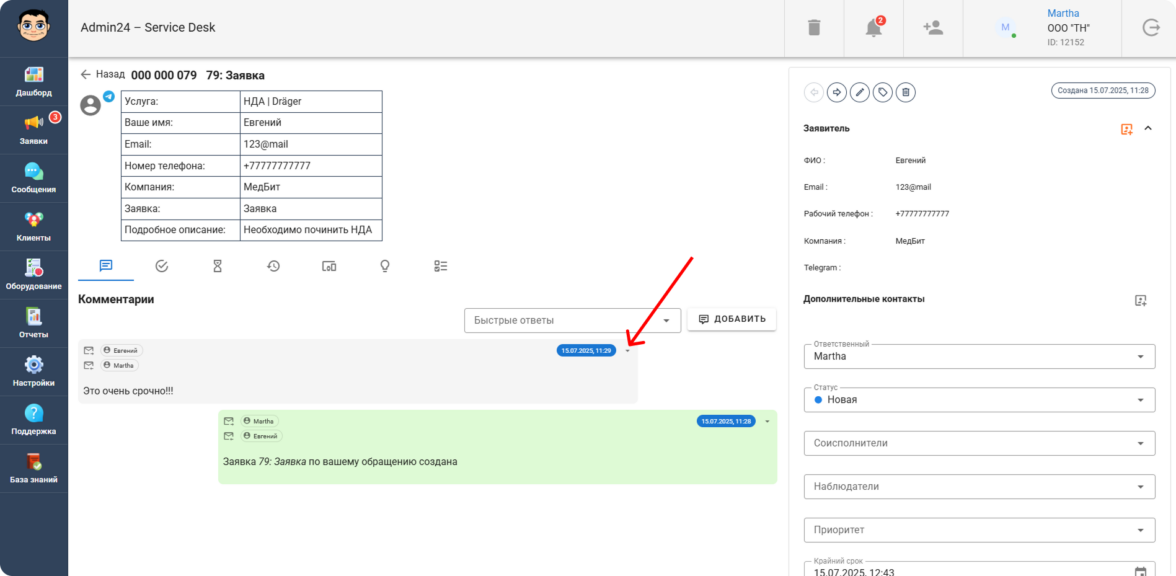The width and height of the screenshot is (1176, 576).
Task: Click the orange add contact icon by Заявитель
Action: tap(1126, 129)
